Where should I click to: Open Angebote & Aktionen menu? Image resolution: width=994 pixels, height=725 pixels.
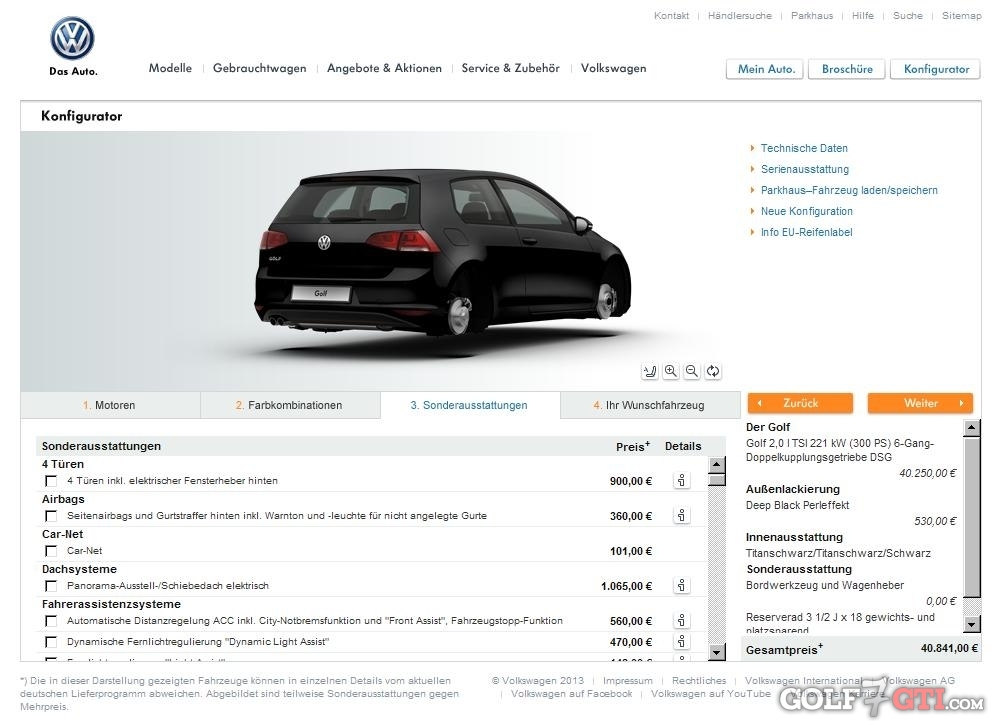[384, 68]
